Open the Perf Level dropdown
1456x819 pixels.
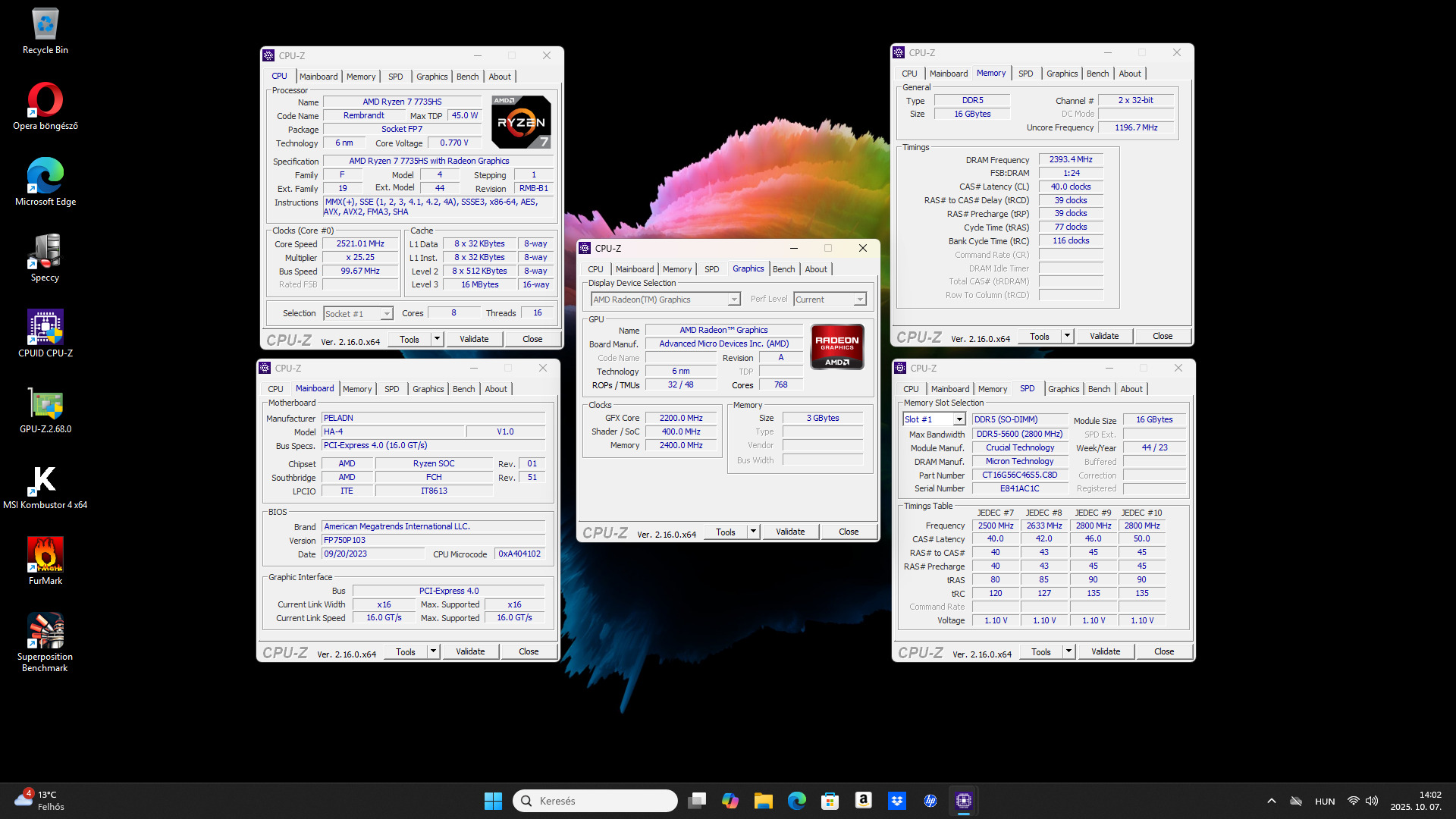point(860,300)
